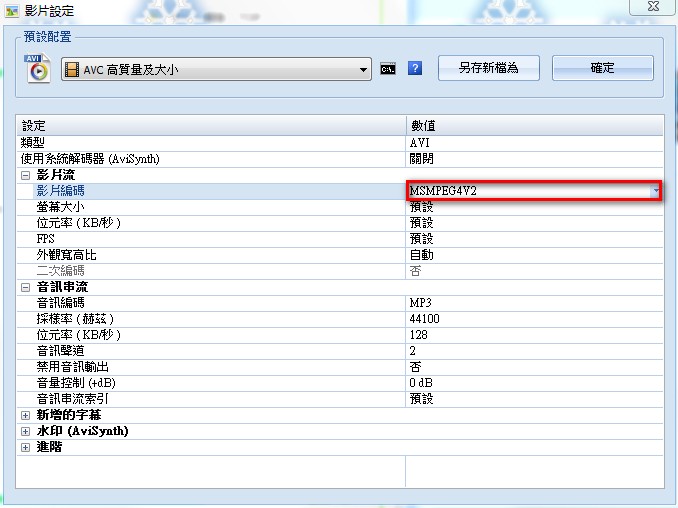Click the 確定 button
The height and width of the screenshot is (508, 678).
(602, 68)
